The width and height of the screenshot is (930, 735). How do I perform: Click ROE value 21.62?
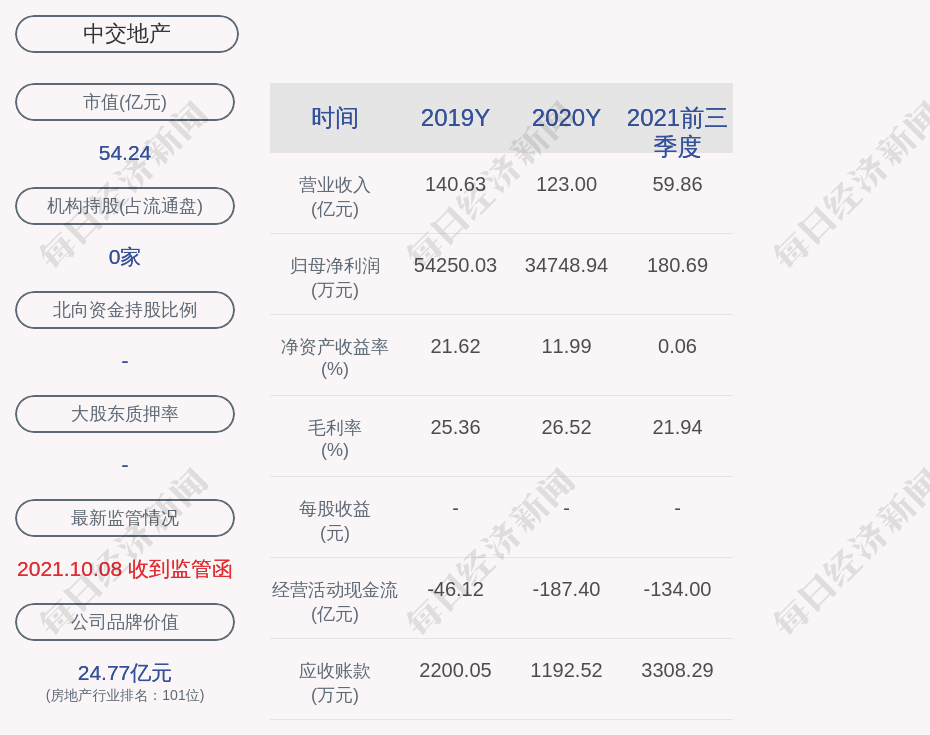455,346
